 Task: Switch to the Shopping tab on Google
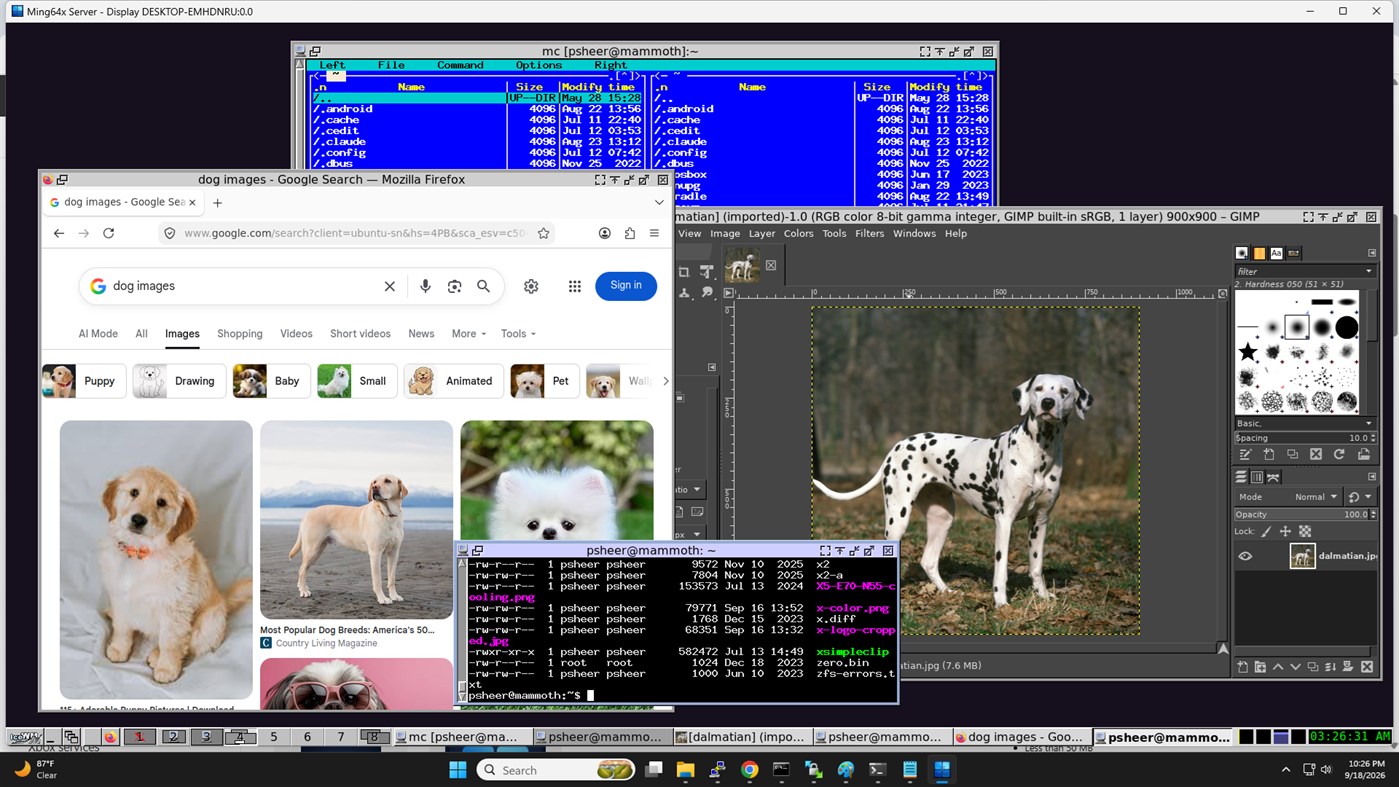[240, 334]
